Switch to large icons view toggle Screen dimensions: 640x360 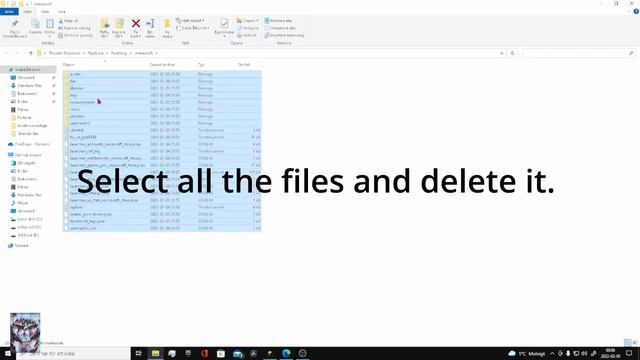click(x=635, y=342)
